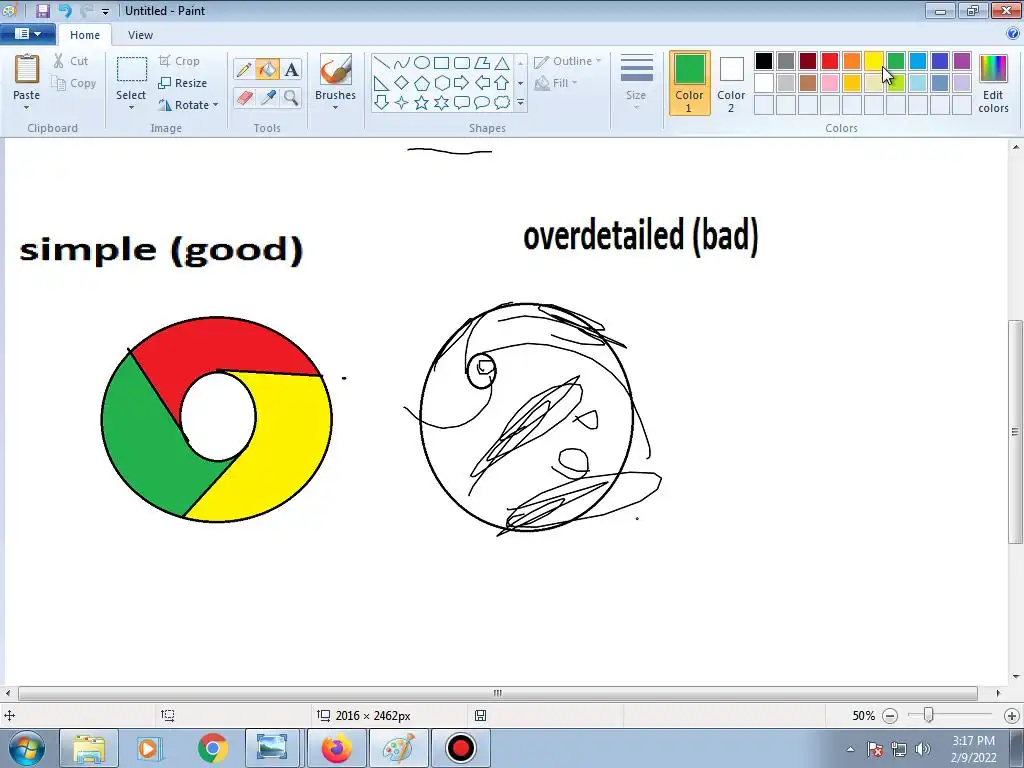Pick the yellow color swatch
1024x768 pixels.
click(873, 61)
